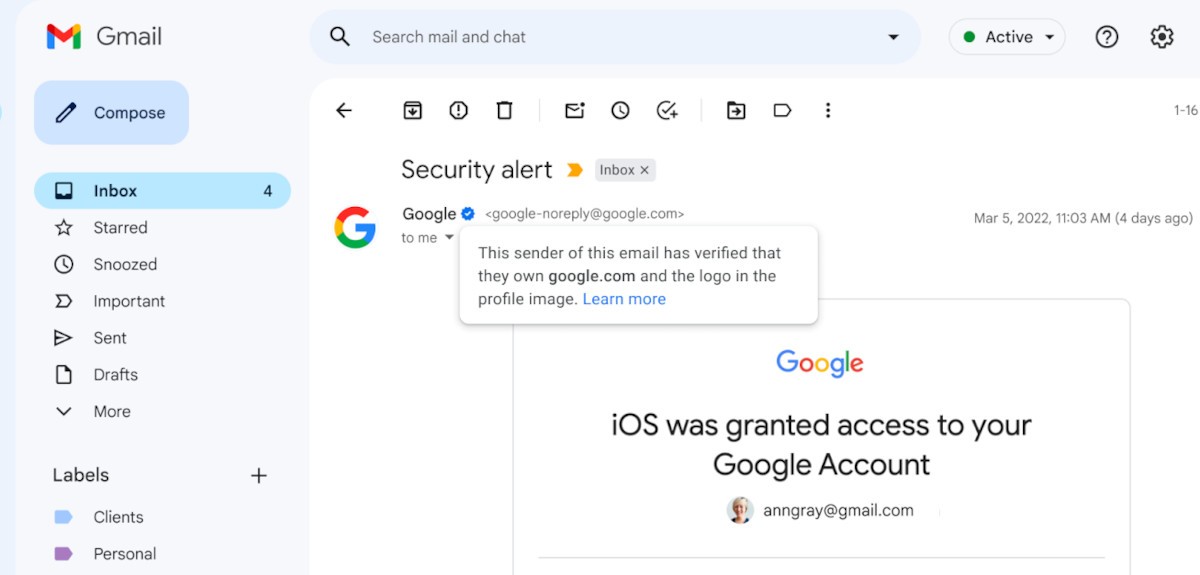Image resolution: width=1200 pixels, height=575 pixels.
Task: Open the Labels tag icon in toolbar
Action: [x=782, y=110]
